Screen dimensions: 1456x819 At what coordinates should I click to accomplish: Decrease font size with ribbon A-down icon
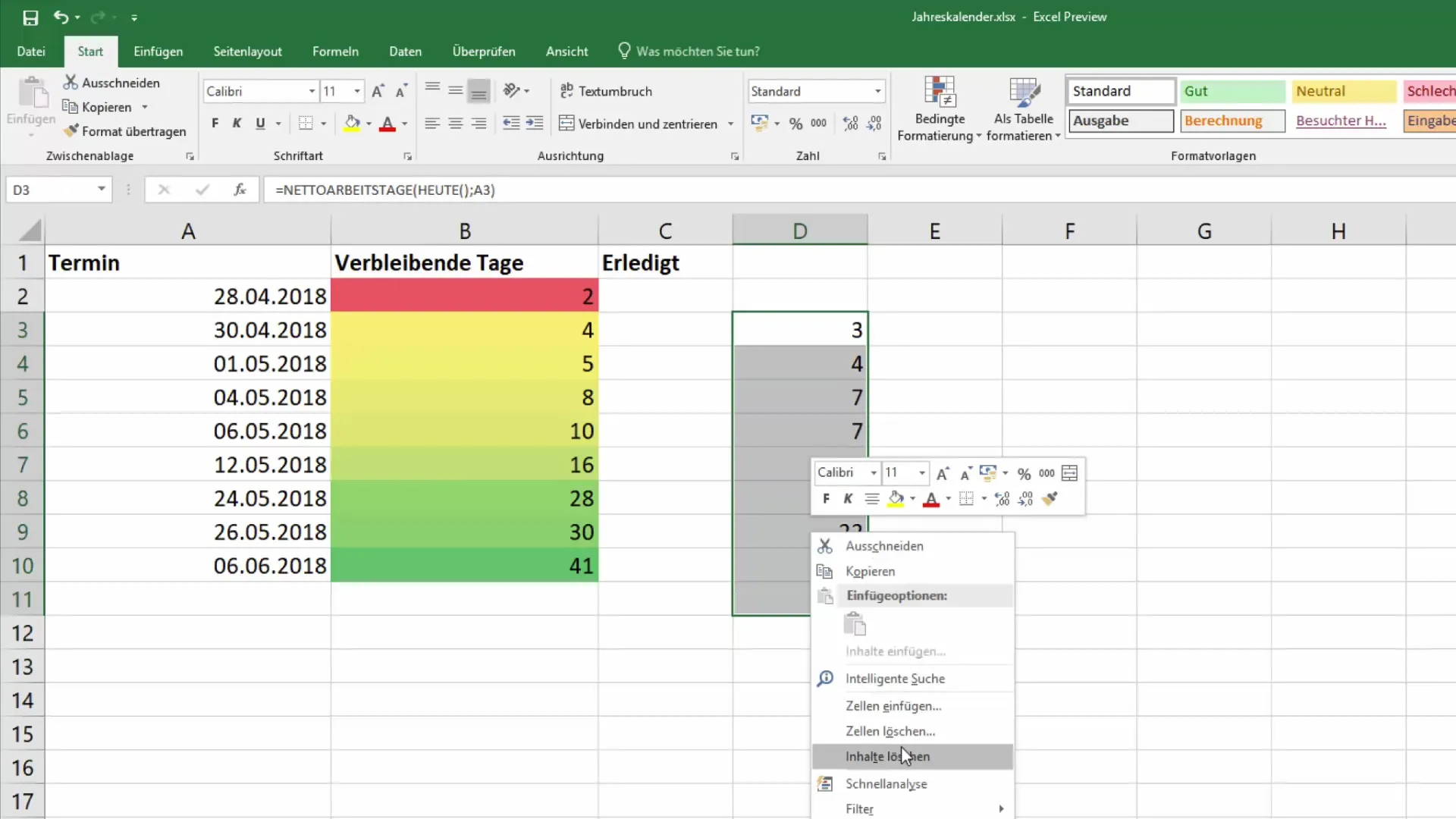pyautogui.click(x=402, y=91)
